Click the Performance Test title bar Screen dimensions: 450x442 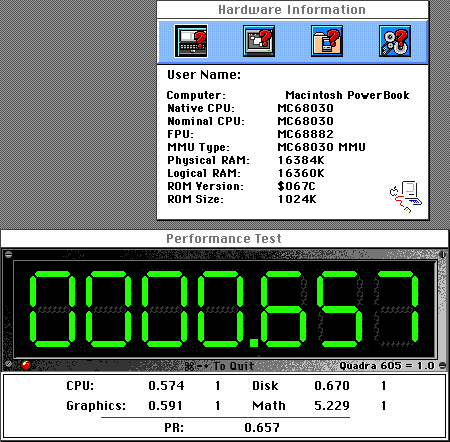pos(225,239)
